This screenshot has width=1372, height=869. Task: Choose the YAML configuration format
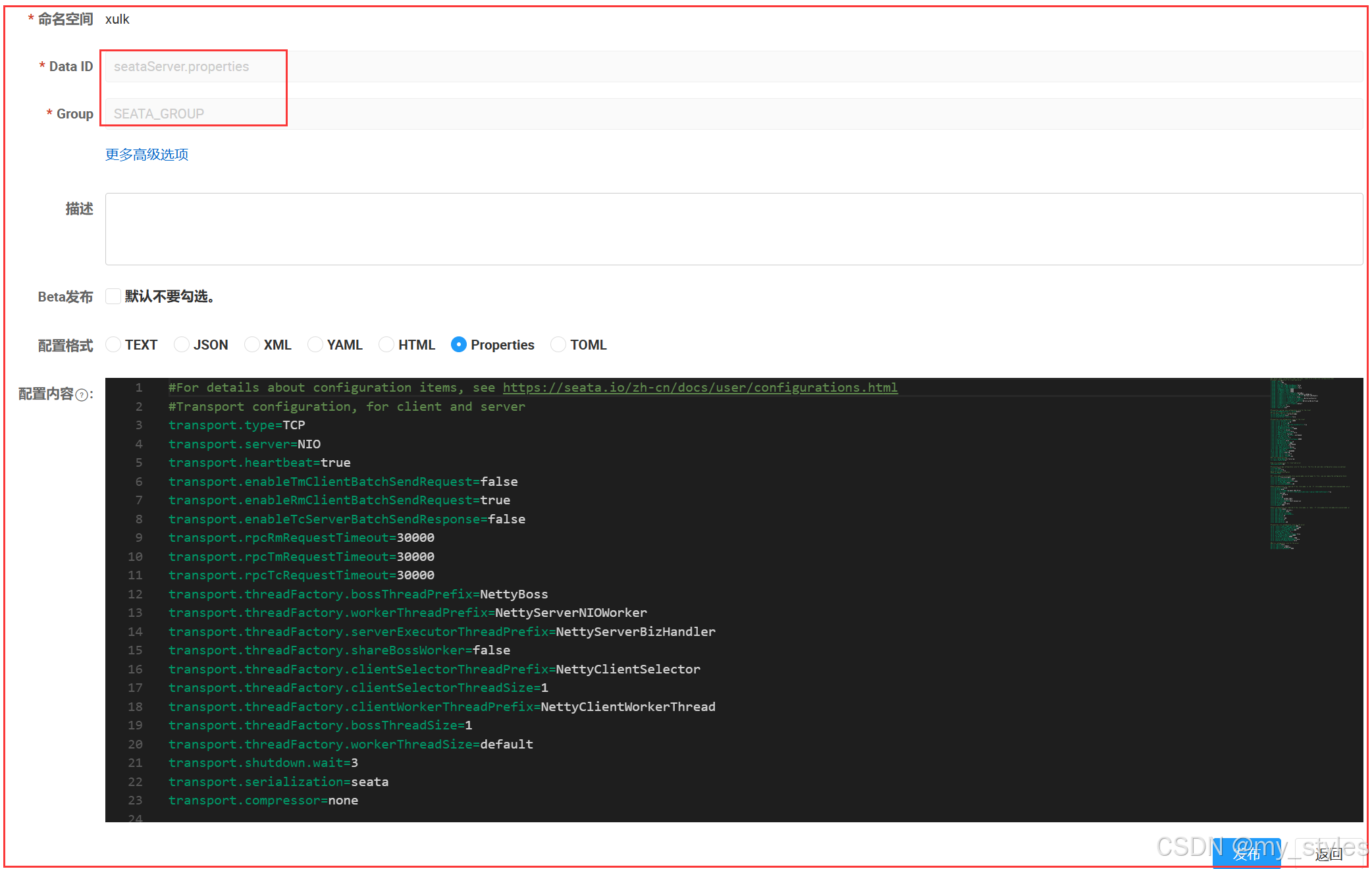[315, 344]
